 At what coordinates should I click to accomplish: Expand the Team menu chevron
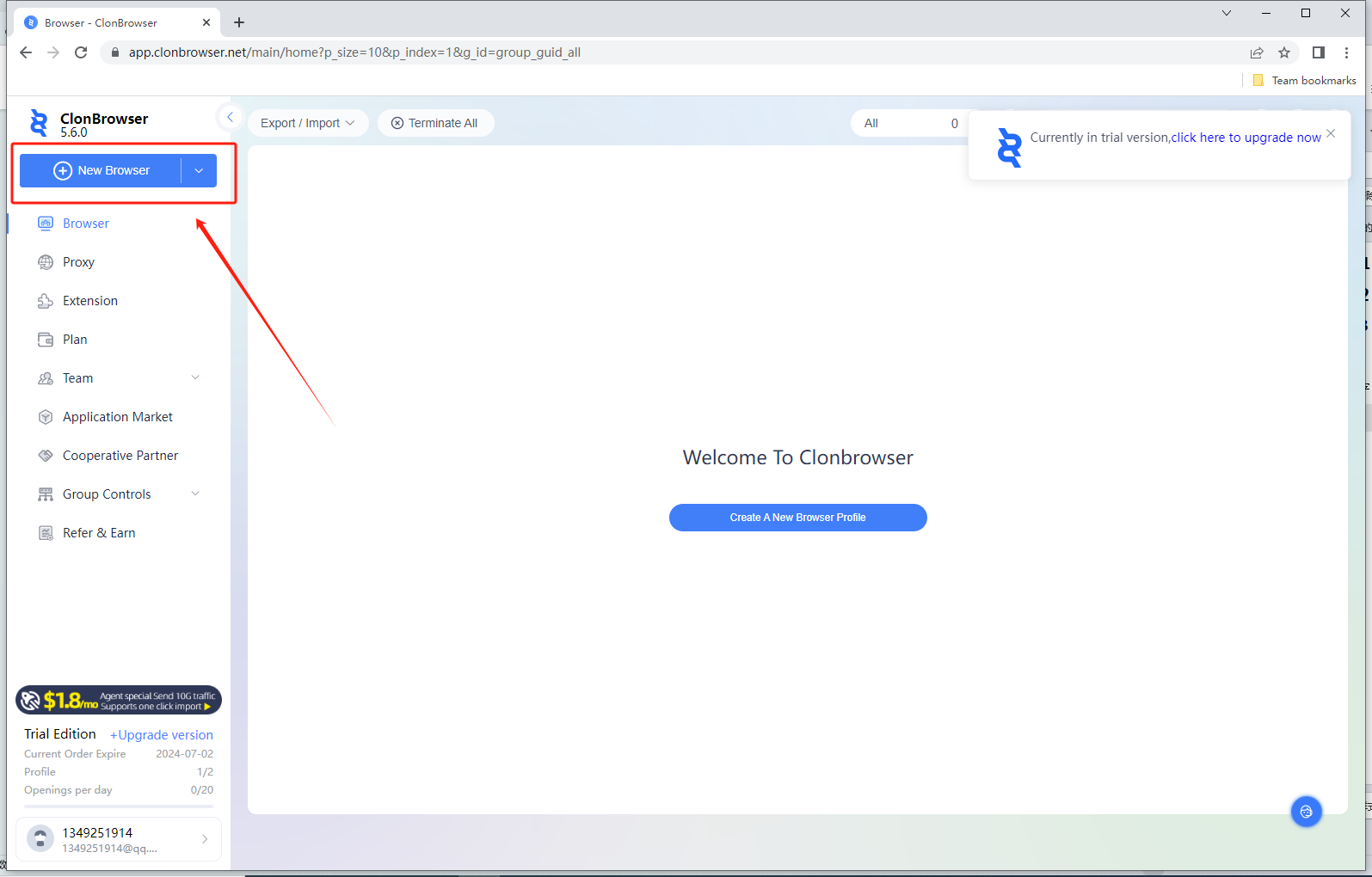(195, 377)
